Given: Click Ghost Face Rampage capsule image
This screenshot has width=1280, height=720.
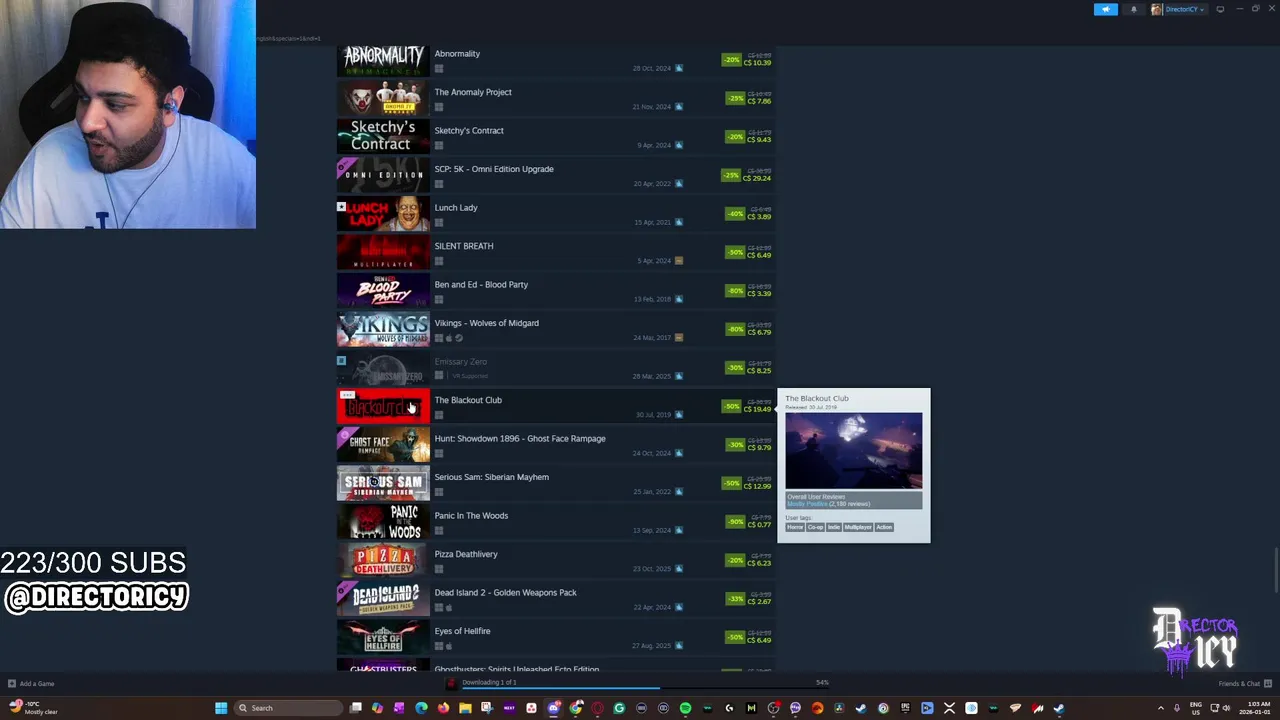Looking at the screenshot, I should click(x=383, y=445).
